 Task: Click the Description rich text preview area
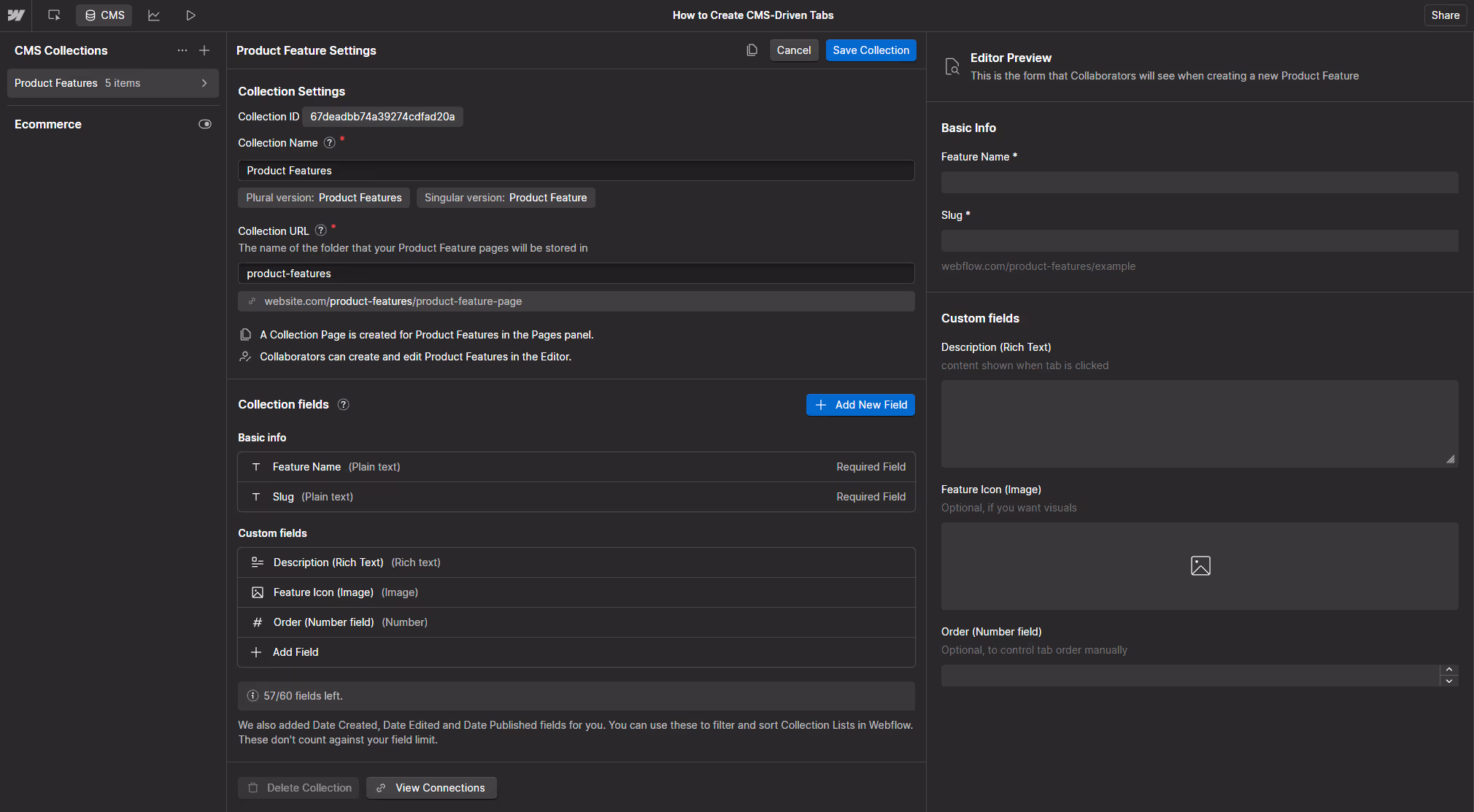coord(1200,424)
